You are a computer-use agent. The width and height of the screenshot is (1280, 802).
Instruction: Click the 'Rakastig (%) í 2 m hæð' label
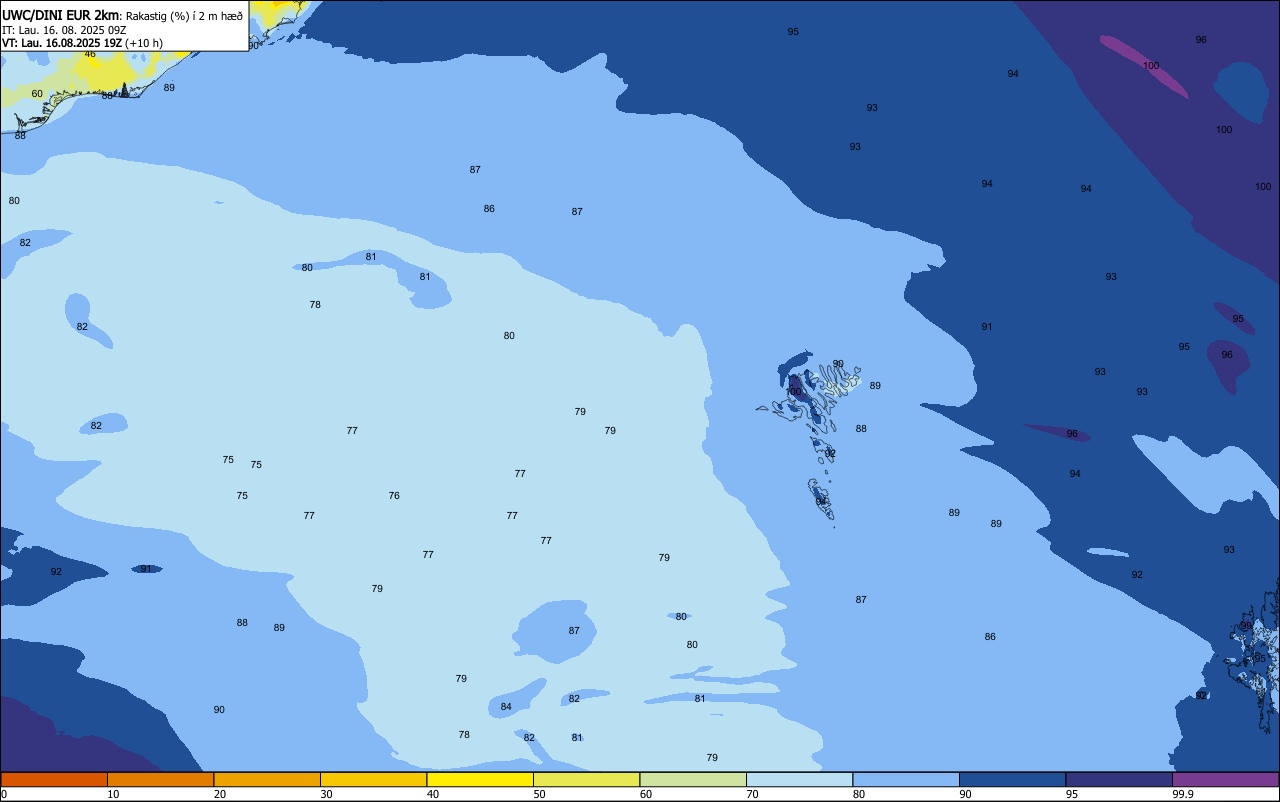point(184,16)
